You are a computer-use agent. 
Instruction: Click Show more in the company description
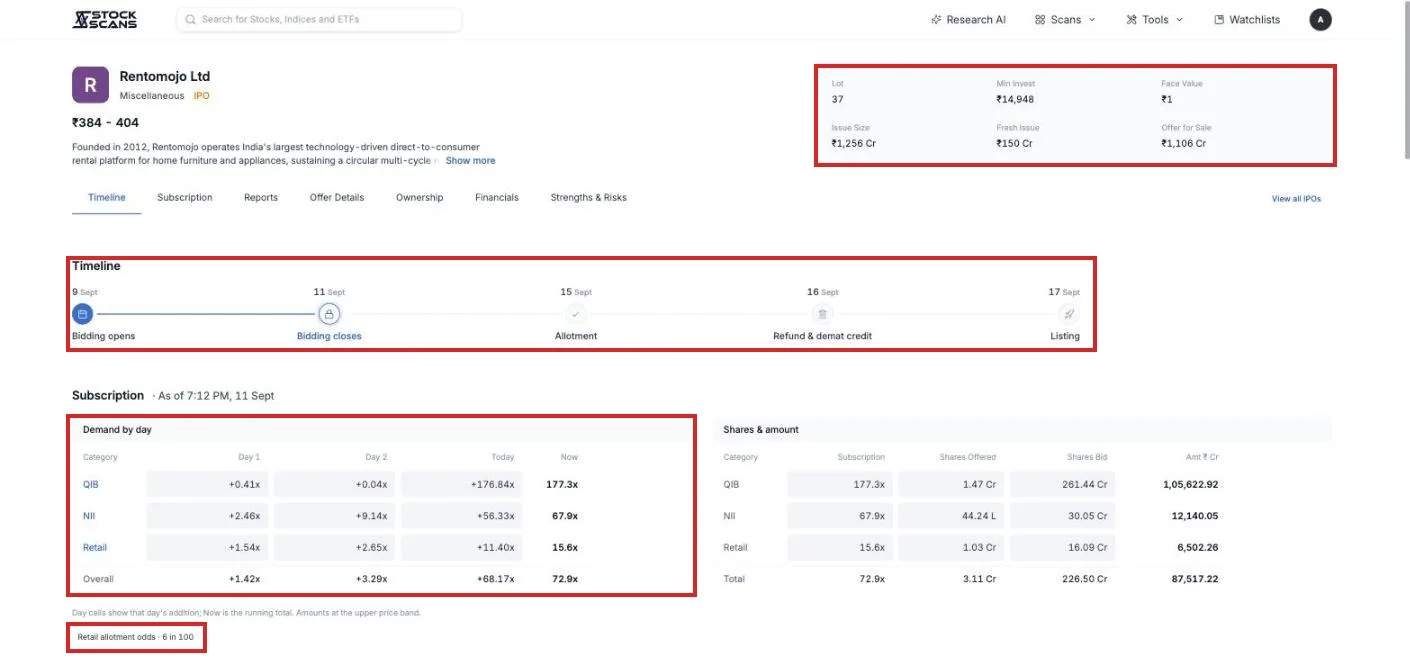(x=470, y=160)
